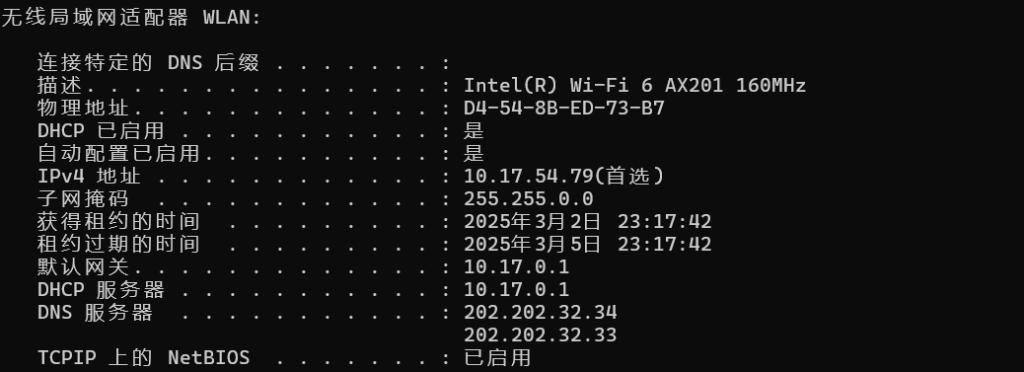
Task: Click the 自动配置已启用 value 是
Action: pos(474,153)
